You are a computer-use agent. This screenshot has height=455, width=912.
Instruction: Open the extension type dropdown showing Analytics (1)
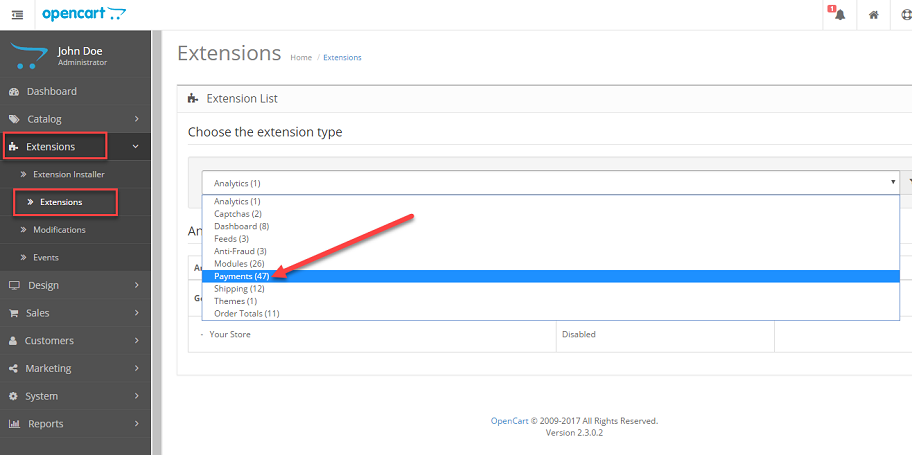click(550, 183)
